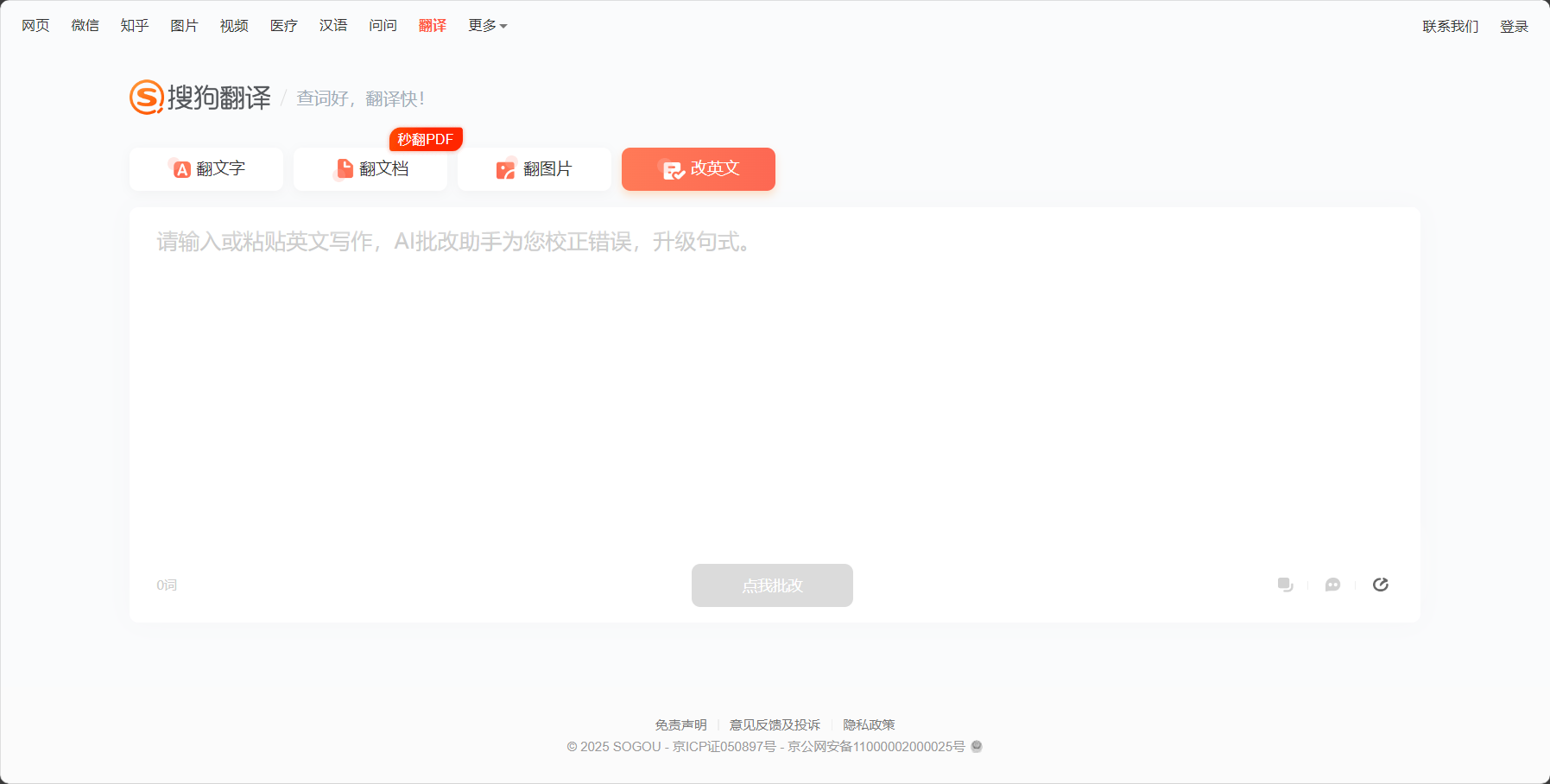Expand the 更多 dropdown menu
This screenshot has width=1550, height=784.
click(x=488, y=26)
